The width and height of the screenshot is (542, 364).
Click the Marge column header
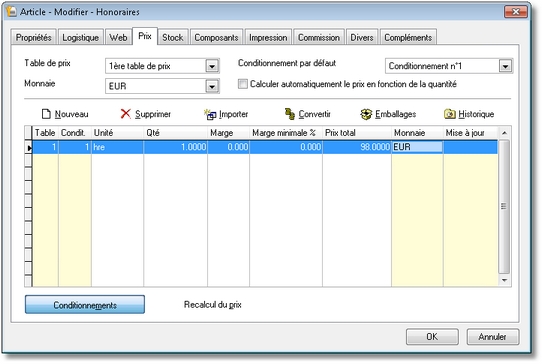pos(228,133)
